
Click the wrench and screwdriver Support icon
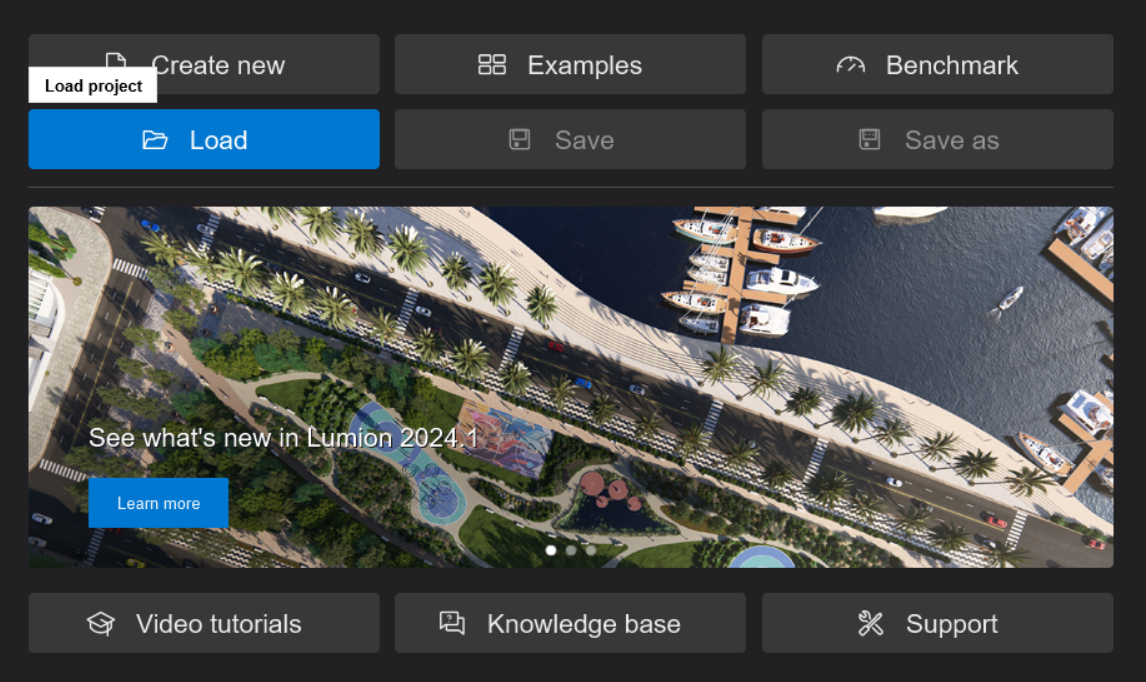[x=871, y=624]
